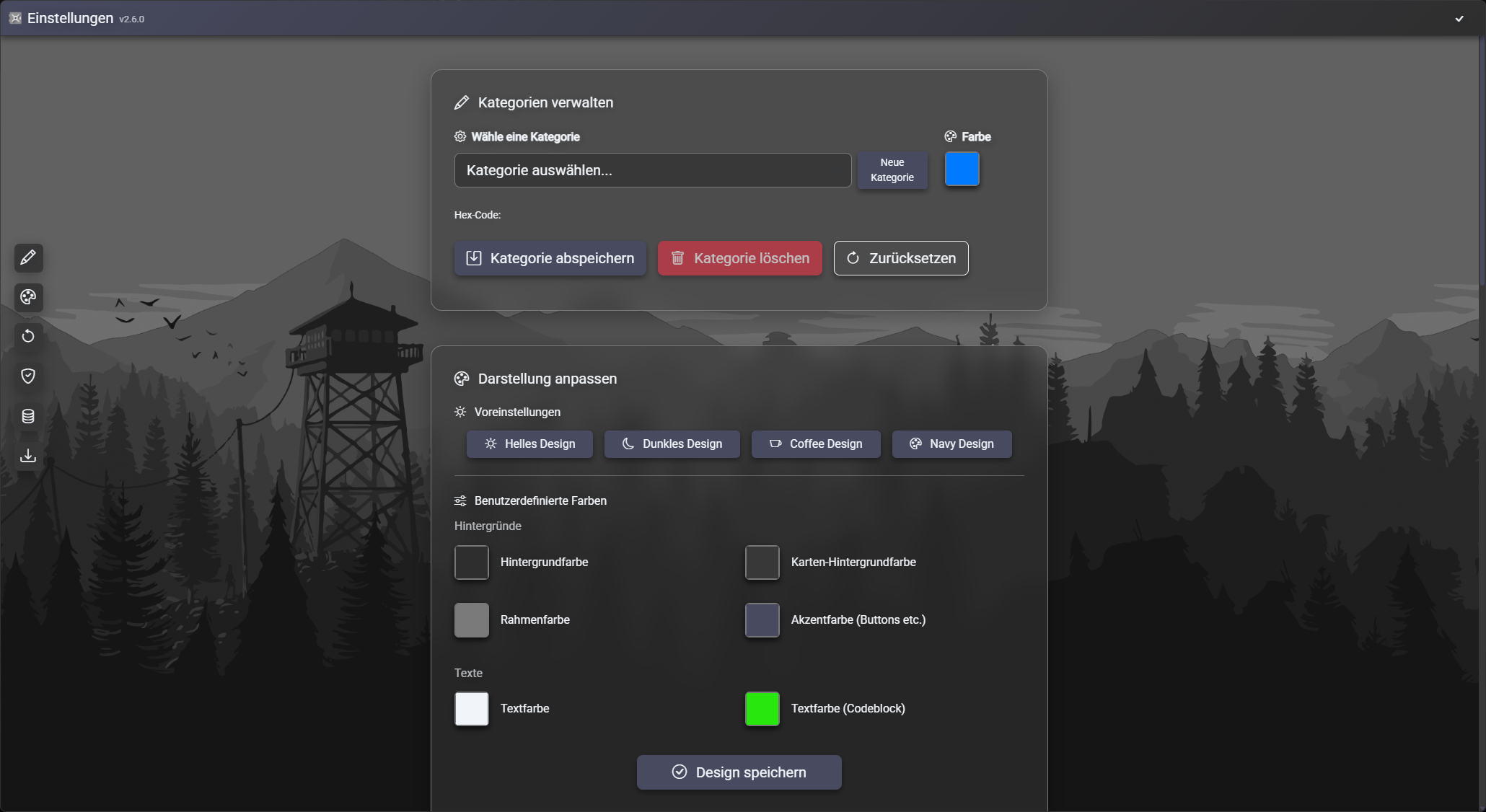Click the database stack sidebar icon
This screenshot has width=1486, height=812.
tap(28, 416)
